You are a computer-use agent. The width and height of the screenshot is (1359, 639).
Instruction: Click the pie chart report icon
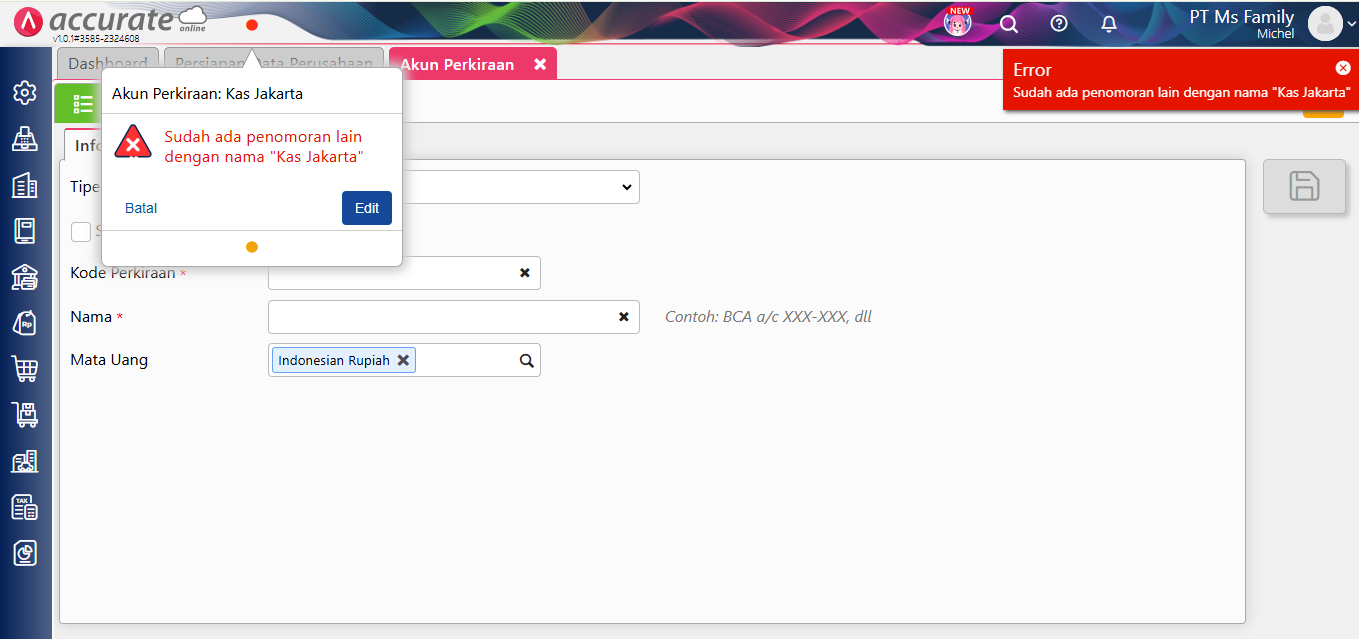(25, 553)
